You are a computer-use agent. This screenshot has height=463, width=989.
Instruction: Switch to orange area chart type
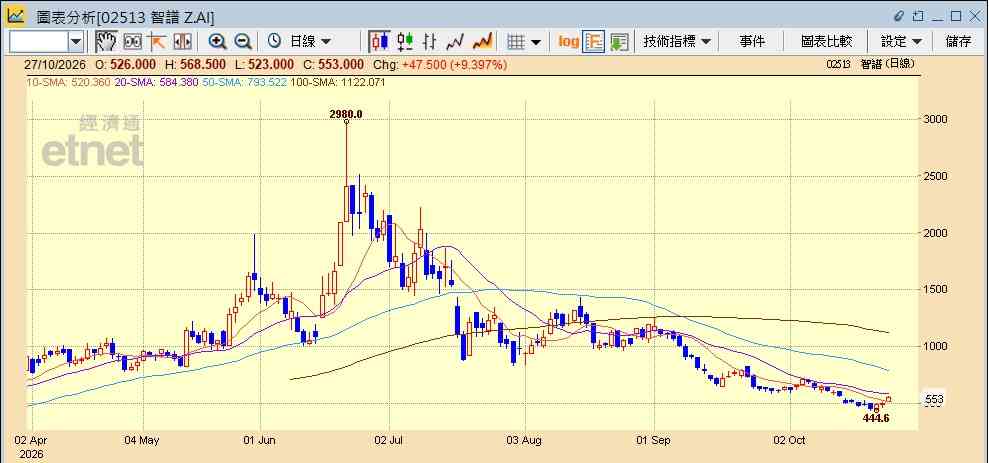482,42
